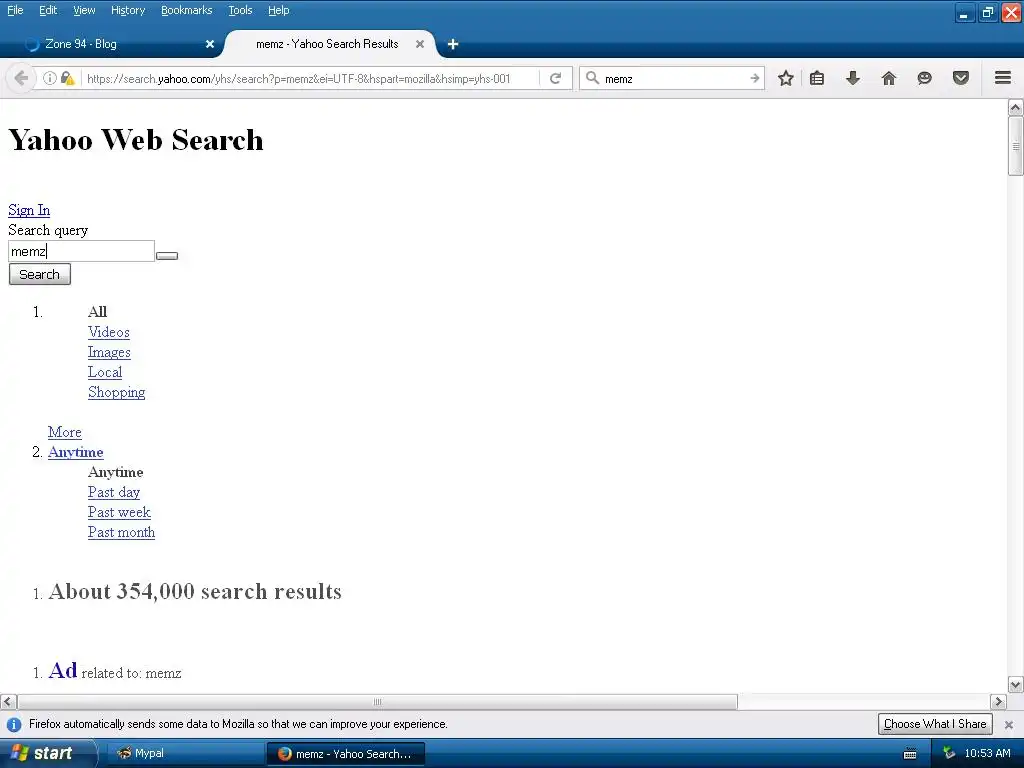Dismiss the Firefox data notification bar
This screenshot has width=1024, height=768.
(x=1008, y=724)
